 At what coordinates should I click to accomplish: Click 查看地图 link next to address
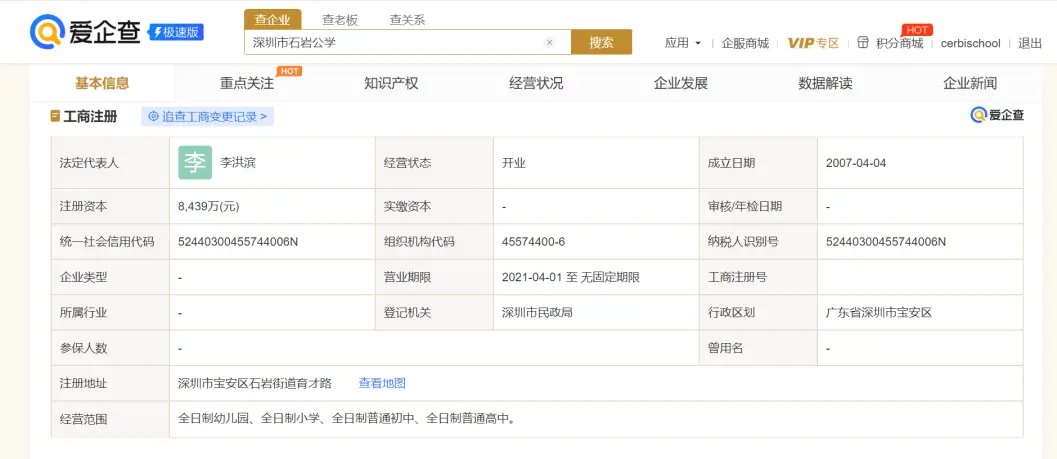click(x=382, y=383)
